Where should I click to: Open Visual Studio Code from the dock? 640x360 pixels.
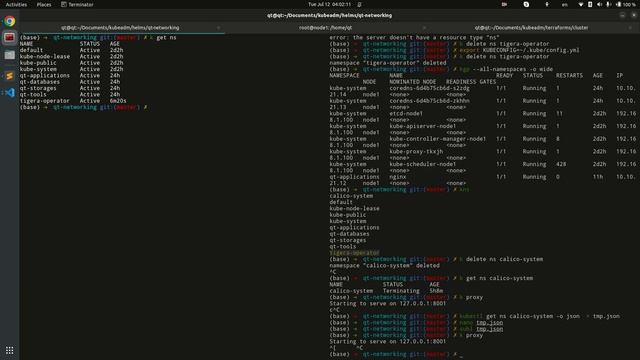point(10,93)
